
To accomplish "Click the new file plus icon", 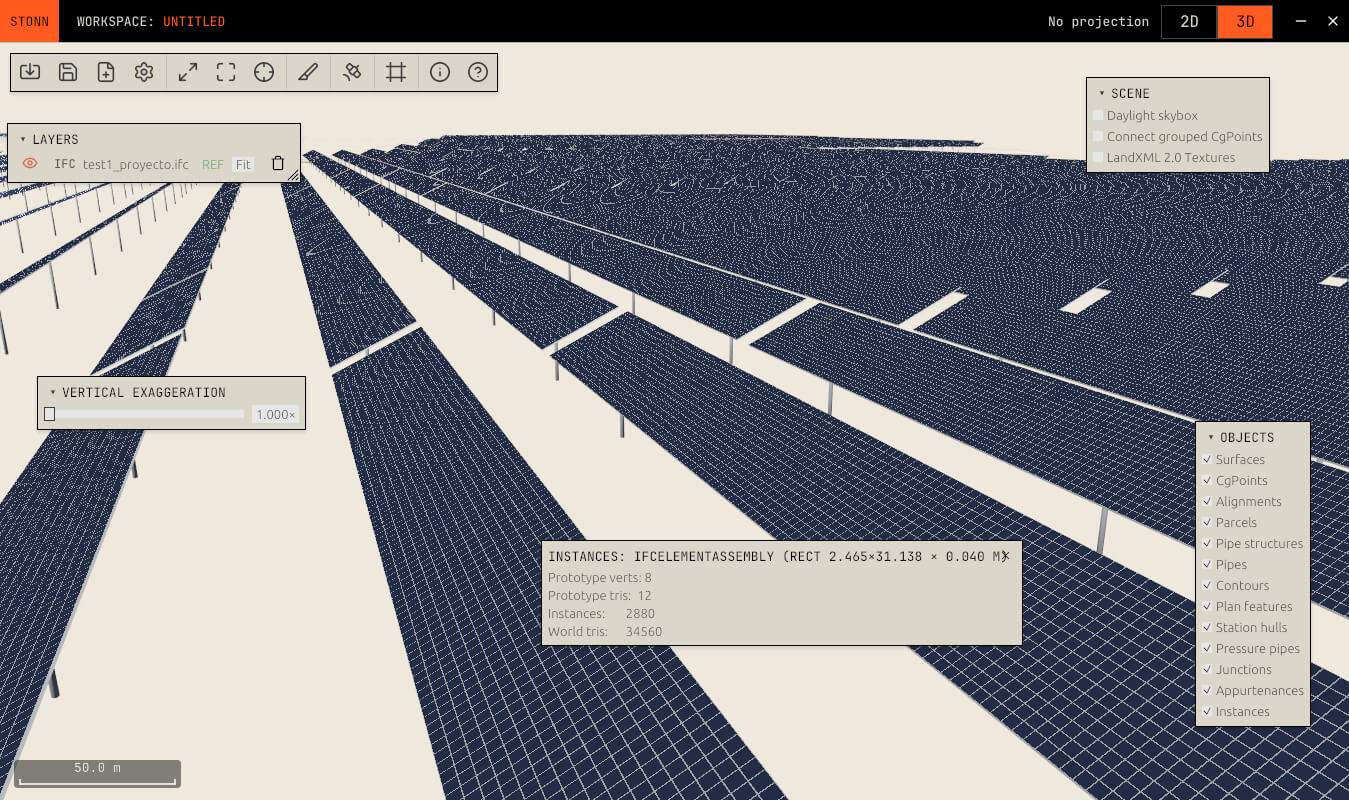I will 106,72.
